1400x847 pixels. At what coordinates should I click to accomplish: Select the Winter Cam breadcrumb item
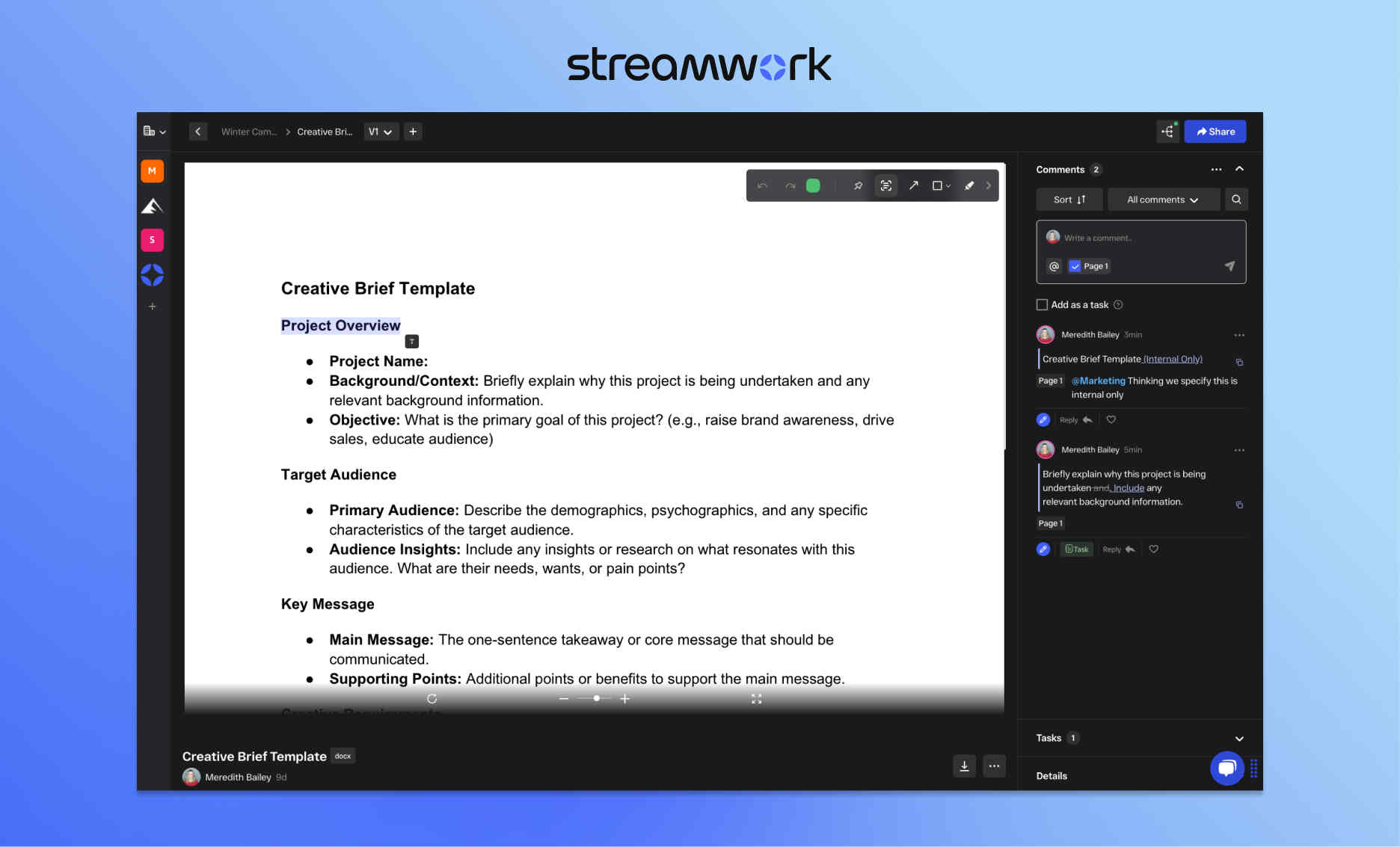pos(248,132)
